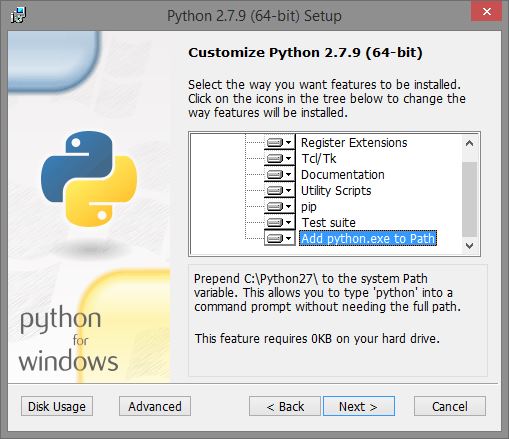Open the Utility Scripts feature drive icon
The height and width of the screenshot is (439, 509).
click(280, 191)
